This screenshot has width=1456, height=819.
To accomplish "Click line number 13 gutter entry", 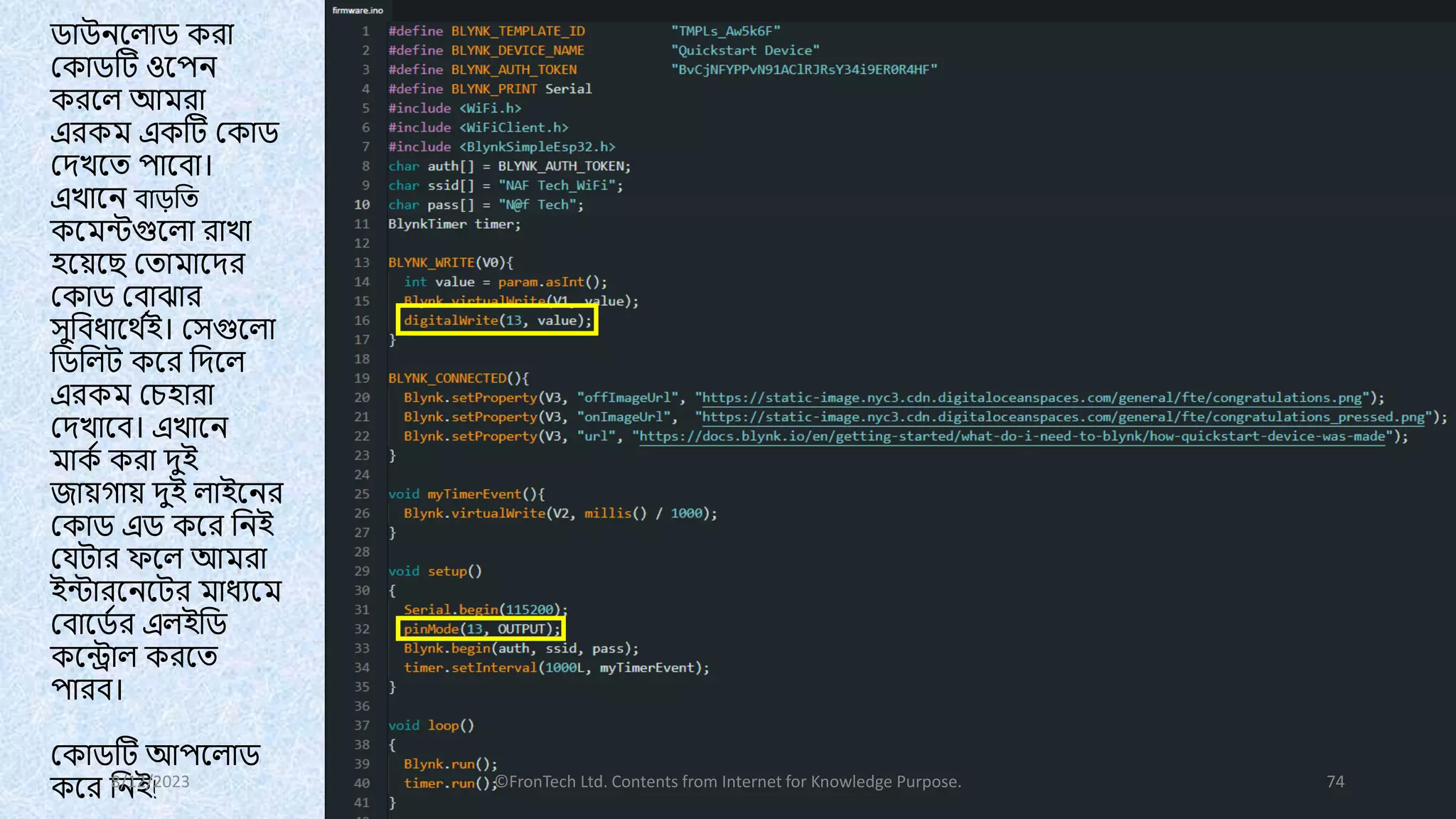I will tap(362, 262).
